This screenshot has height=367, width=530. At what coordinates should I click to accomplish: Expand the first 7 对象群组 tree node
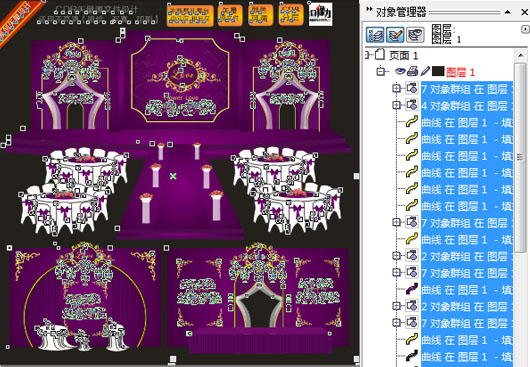(396, 89)
